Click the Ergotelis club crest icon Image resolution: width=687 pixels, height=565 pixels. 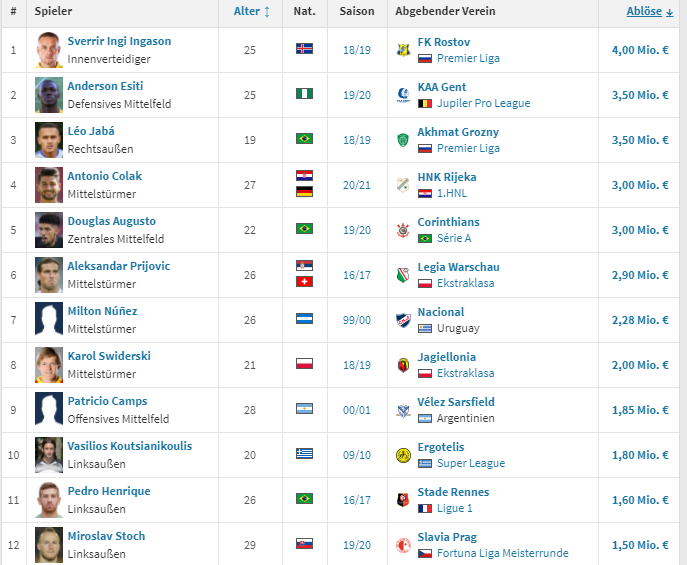(x=403, y=455)
